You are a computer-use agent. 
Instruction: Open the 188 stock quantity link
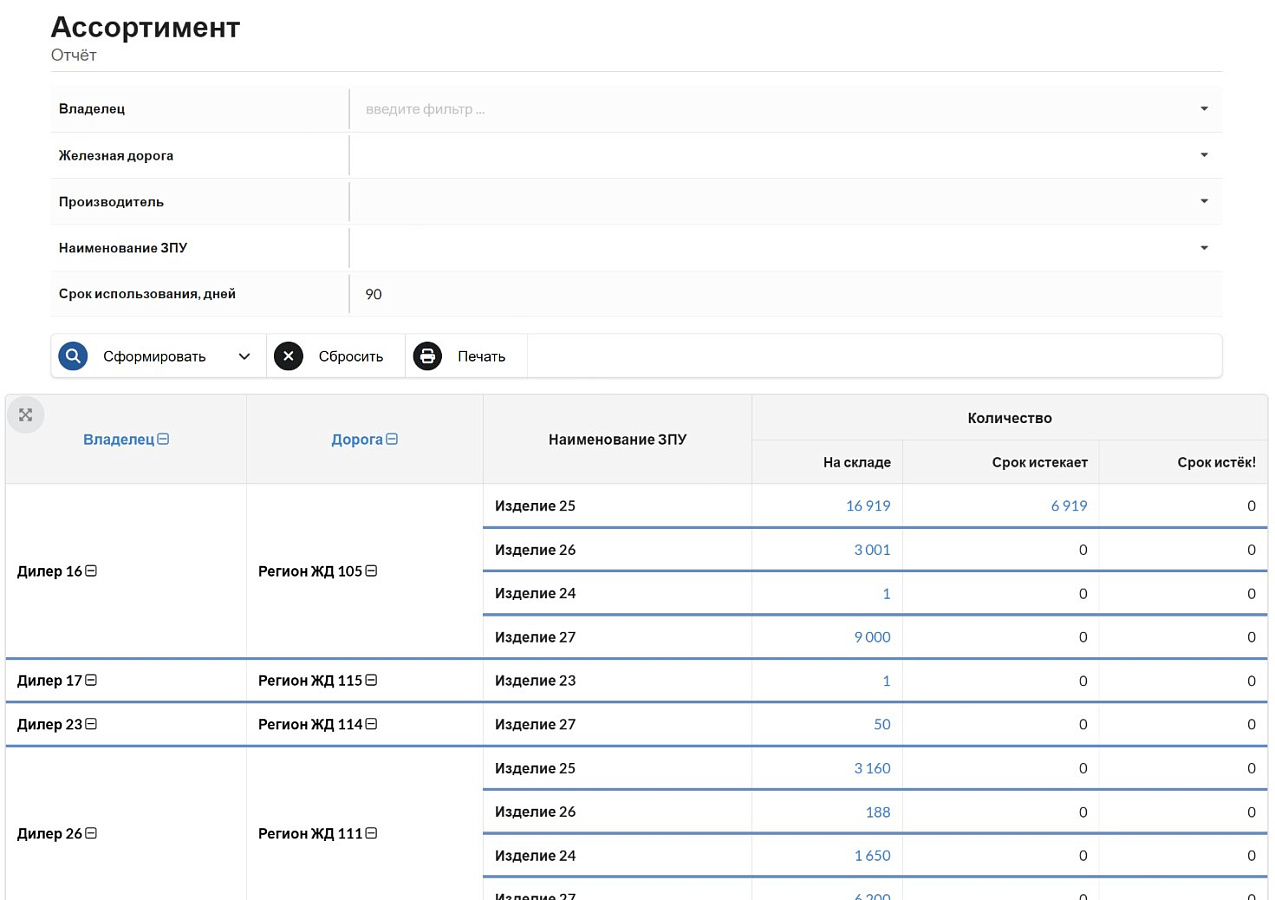(x=878, y=812)
